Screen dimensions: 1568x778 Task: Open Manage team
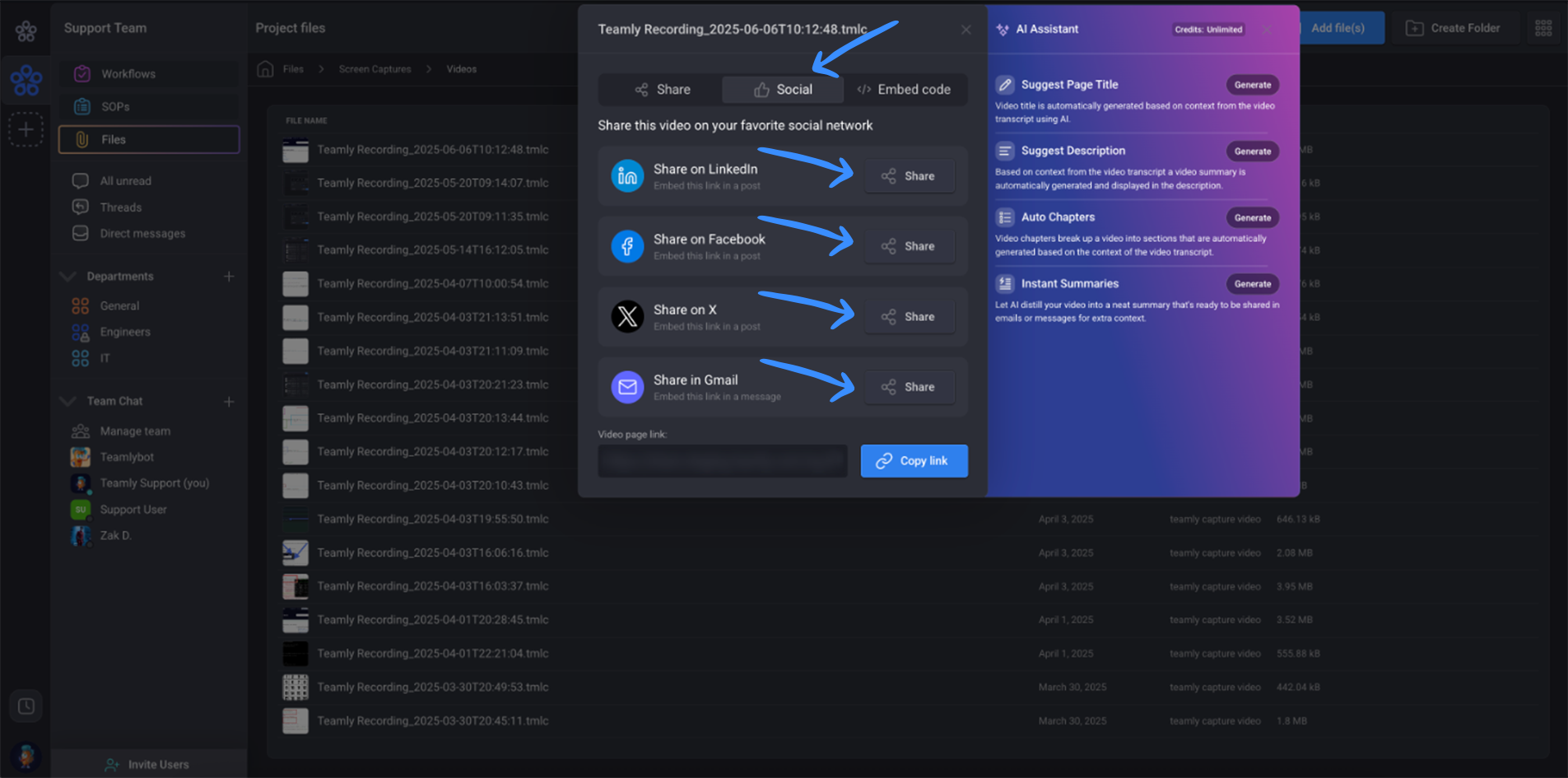pyautogui.click(x=135, y=431)
